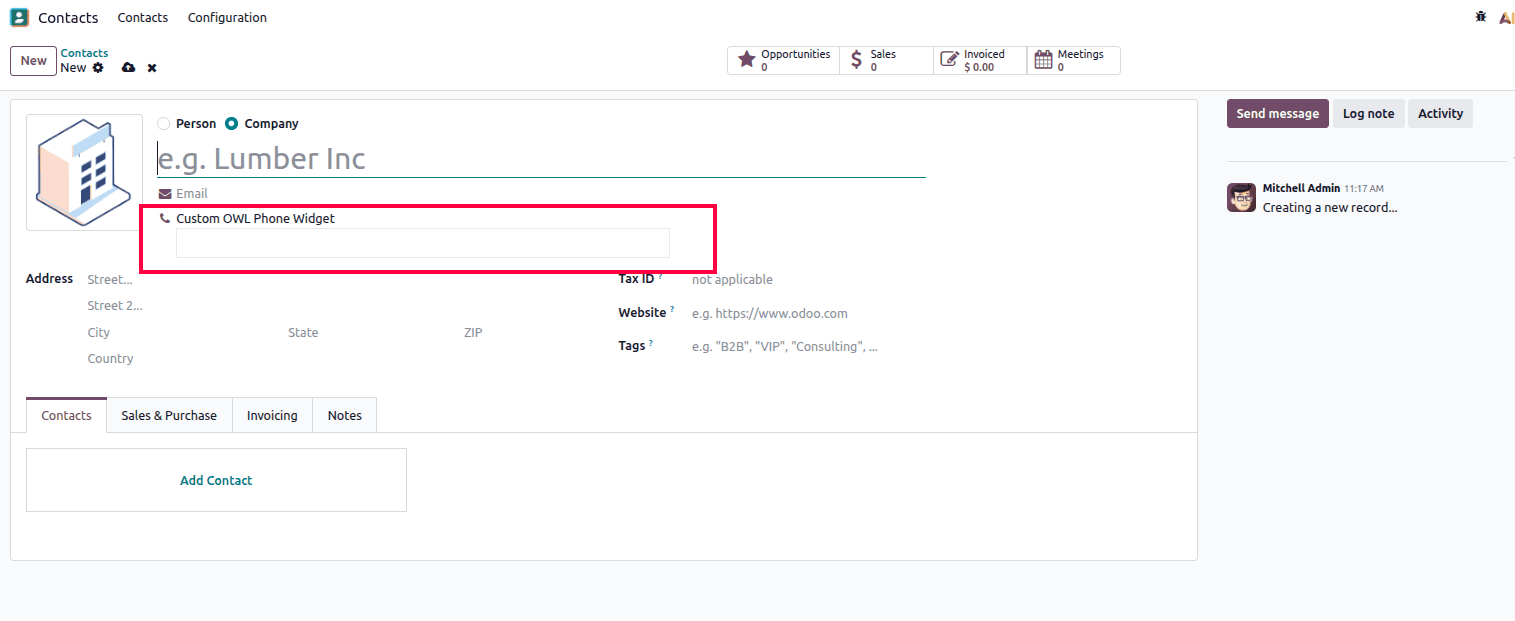Click the Mitchell Admin name in chatter
Viewport: 1515px width, 621px height.
[1301, 188]
